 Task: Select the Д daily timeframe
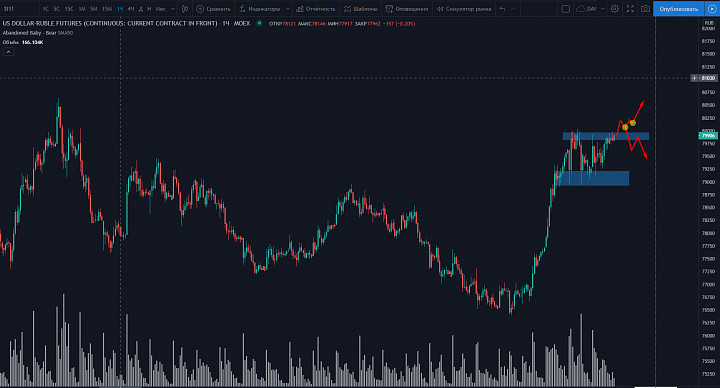click(141, 9)
